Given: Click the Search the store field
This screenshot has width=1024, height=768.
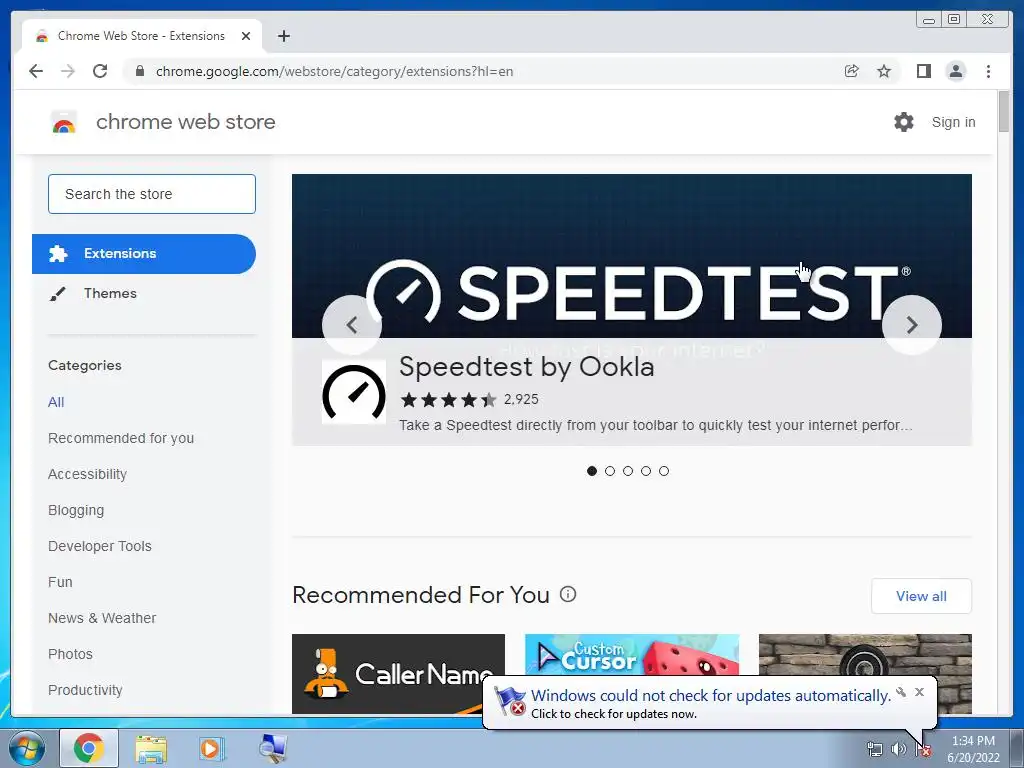Looking at the screenshot, I should point(152,194).
